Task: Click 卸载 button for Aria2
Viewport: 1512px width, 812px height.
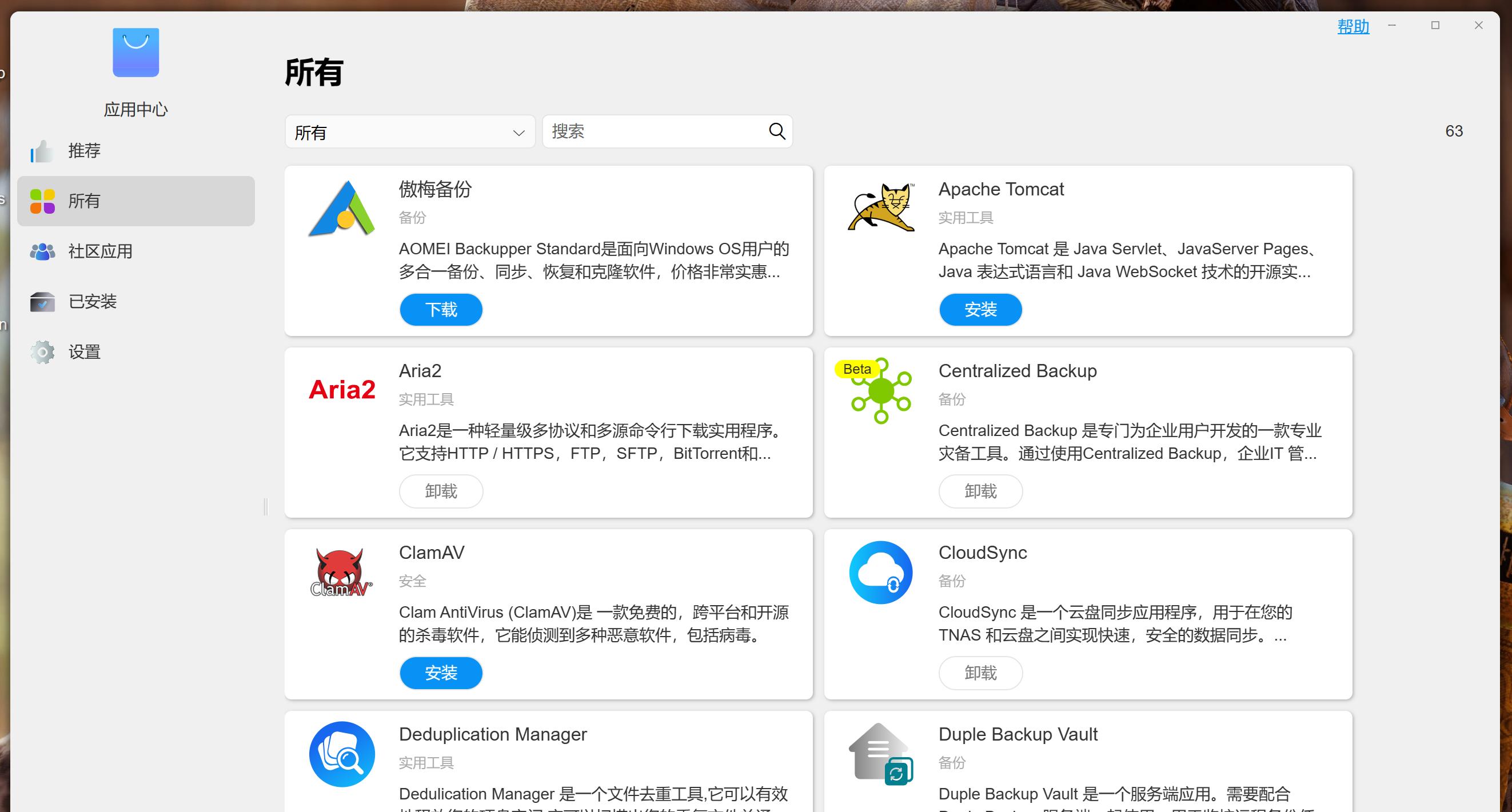Action: tap(441, 491)
